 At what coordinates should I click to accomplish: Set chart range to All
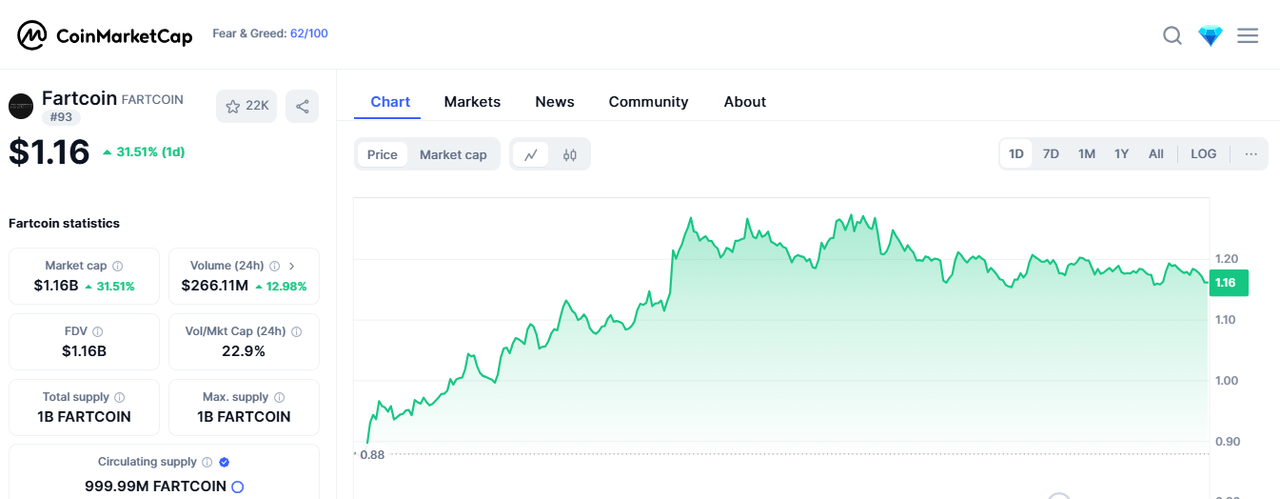coord(1156,154)
